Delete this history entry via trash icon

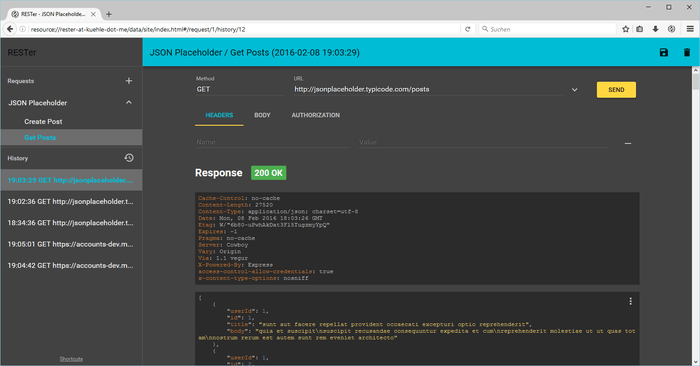(687, 53)
